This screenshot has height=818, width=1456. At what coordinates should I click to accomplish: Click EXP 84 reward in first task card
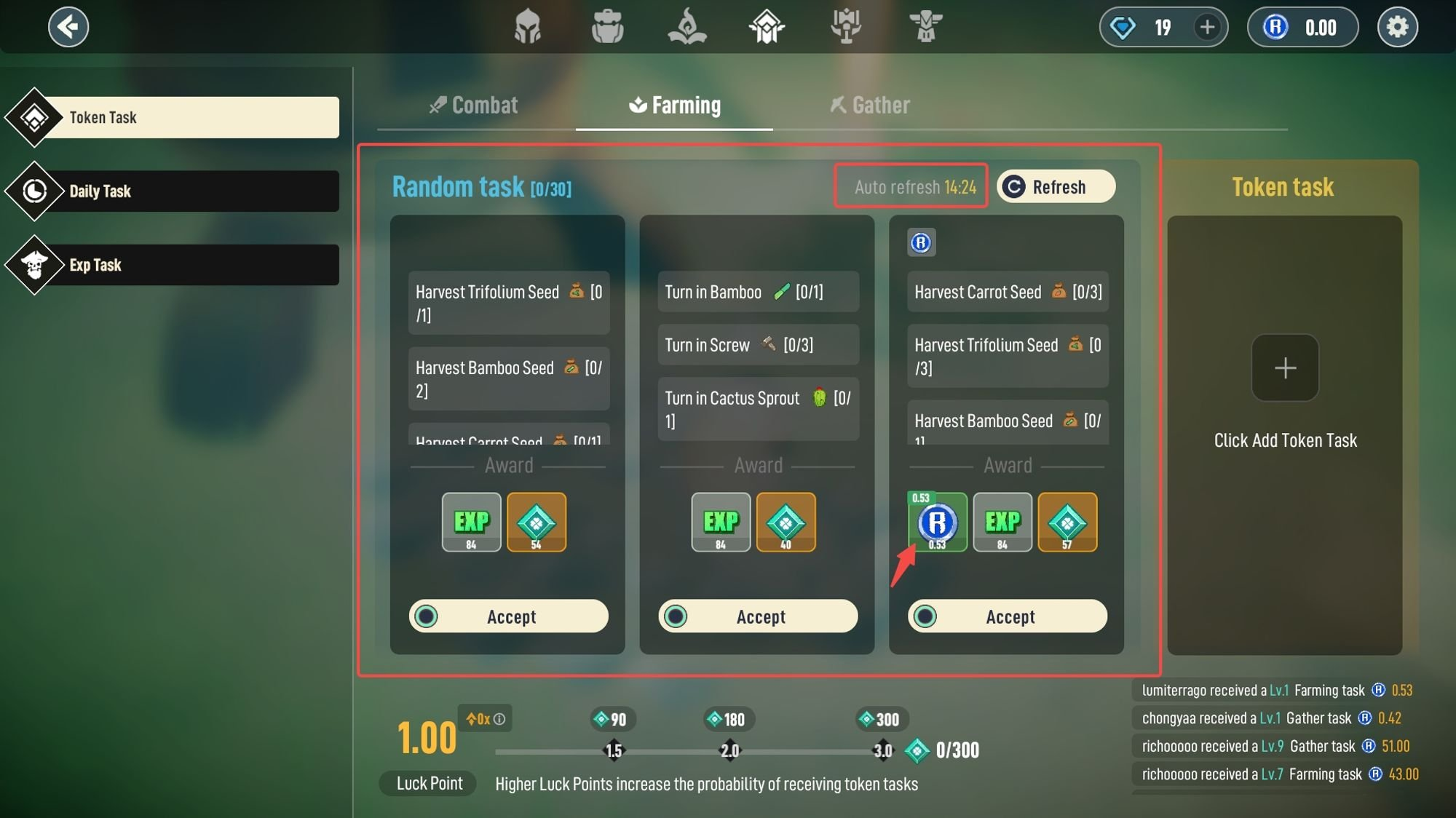point(471,522)
